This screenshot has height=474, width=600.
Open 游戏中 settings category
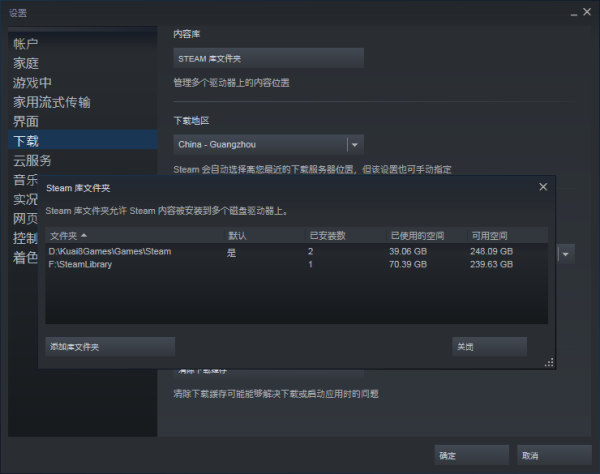[32, 83]
